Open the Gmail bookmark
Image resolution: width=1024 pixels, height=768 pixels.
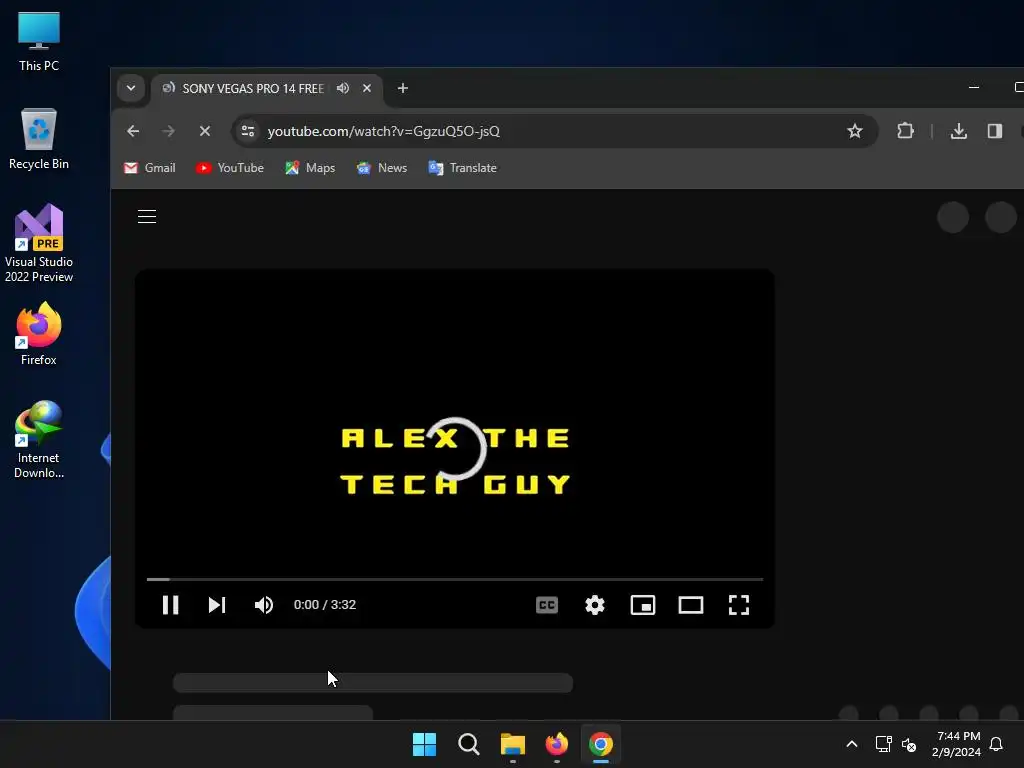(150, 168)
